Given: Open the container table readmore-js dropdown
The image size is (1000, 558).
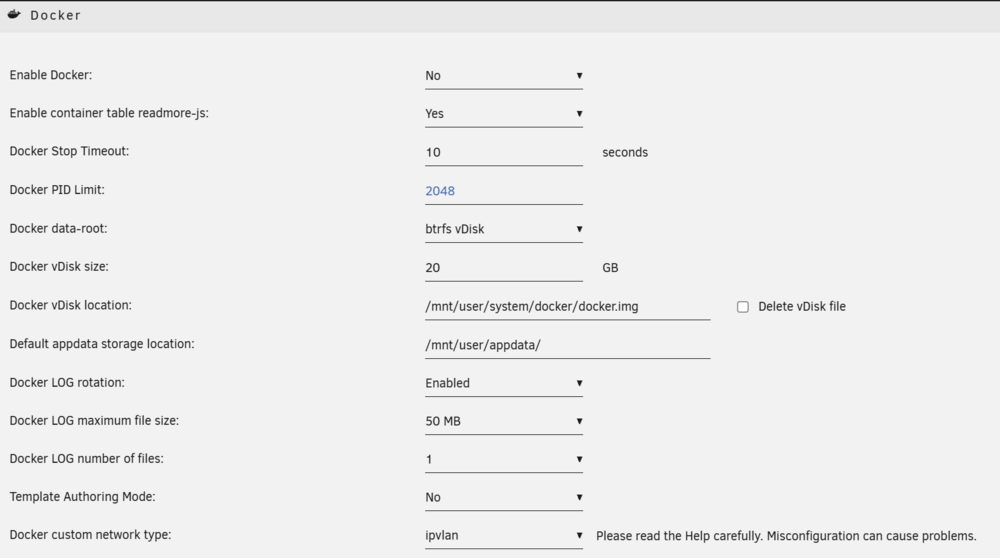Looking at the screenshot, I should [x=504, y=114].
